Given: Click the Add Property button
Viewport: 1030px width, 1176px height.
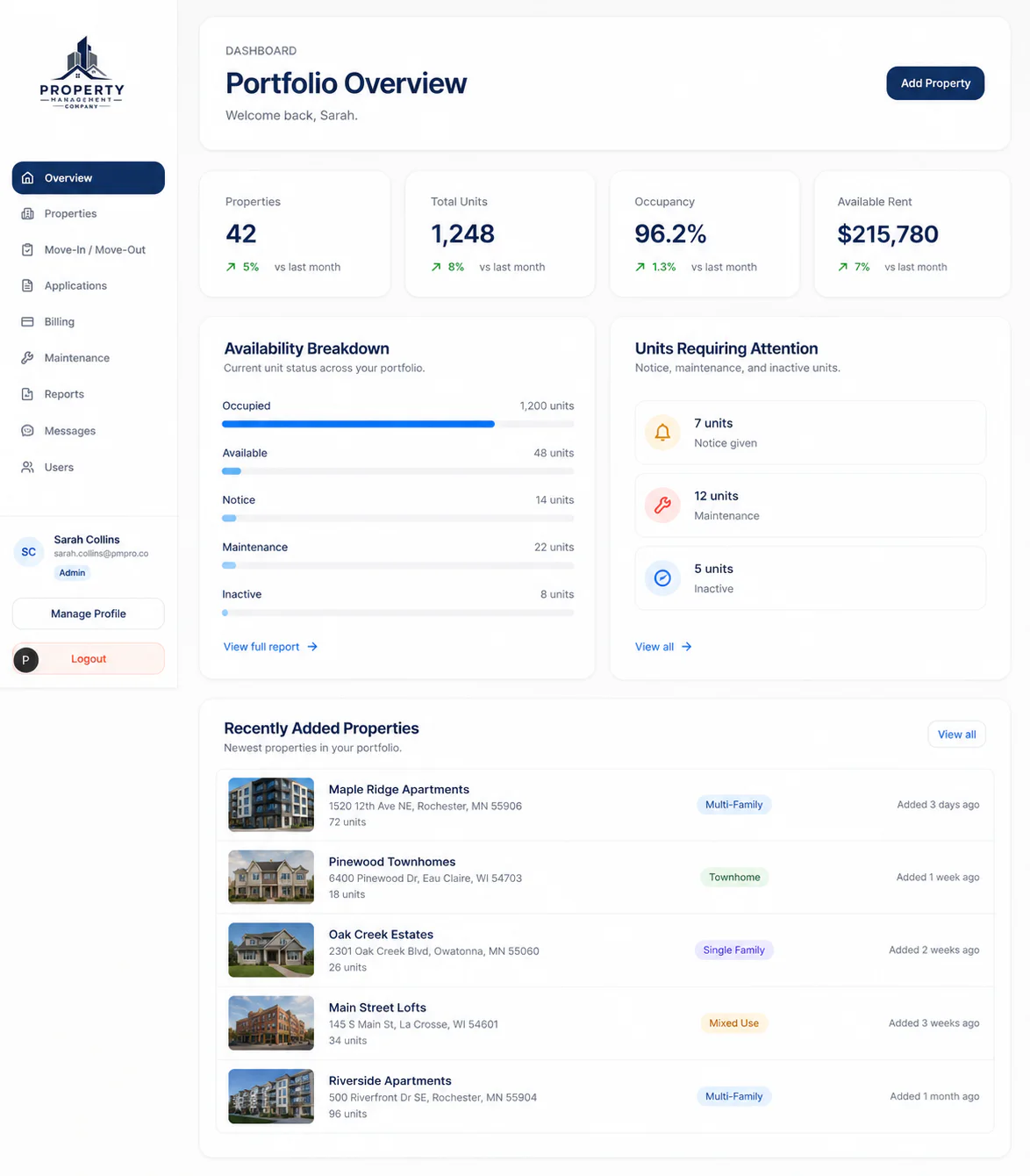Looking at the screenshot, I should pos(935,83).
